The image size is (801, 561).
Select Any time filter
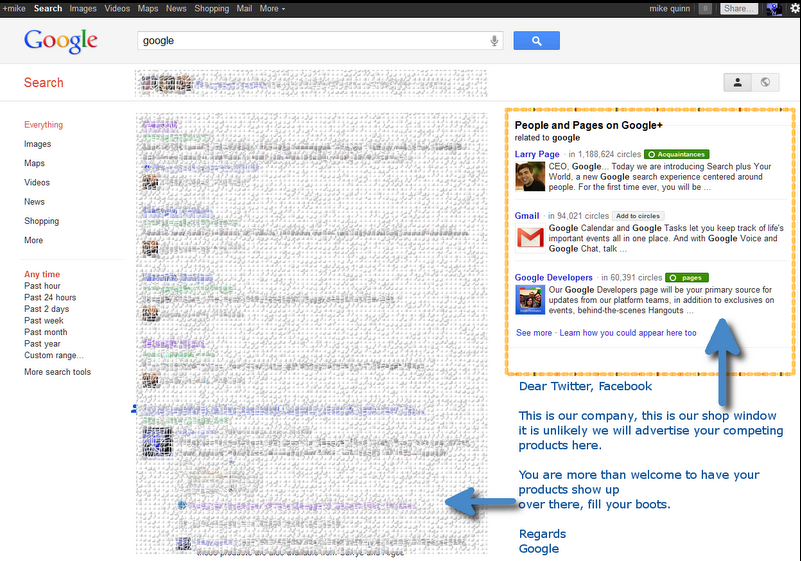(42, 274)
